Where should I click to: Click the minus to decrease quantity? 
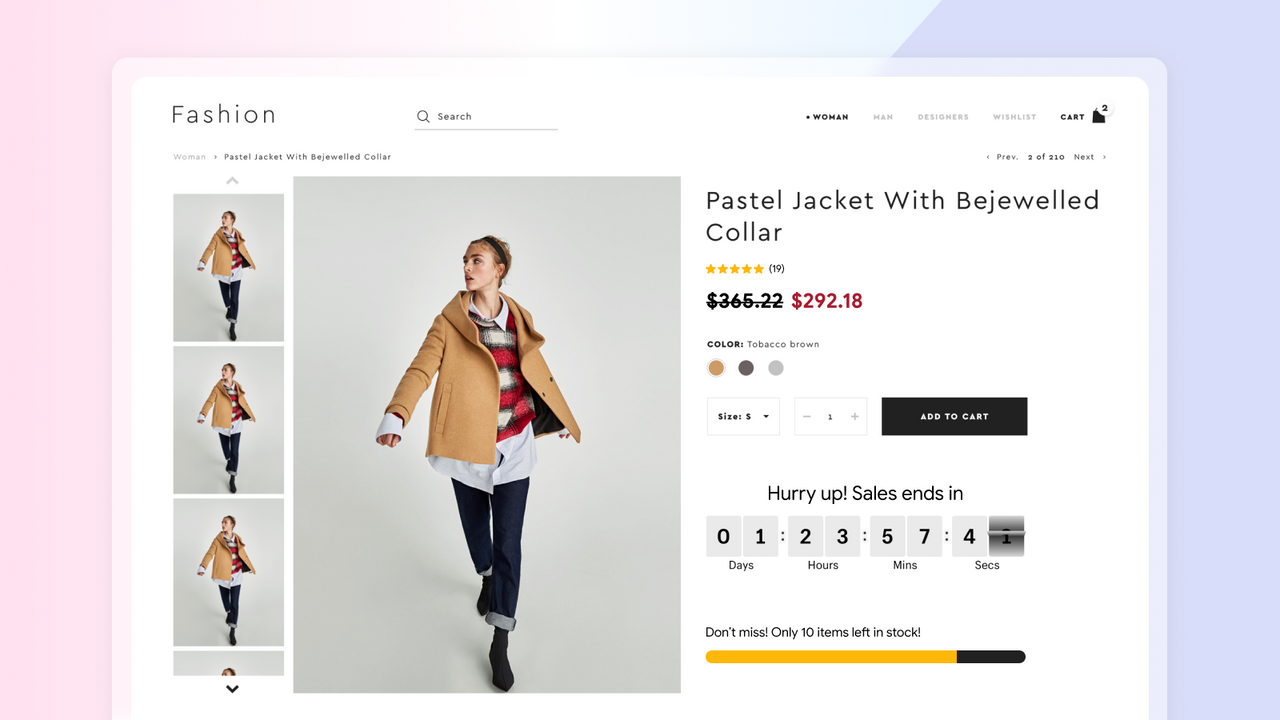[806, 416]
